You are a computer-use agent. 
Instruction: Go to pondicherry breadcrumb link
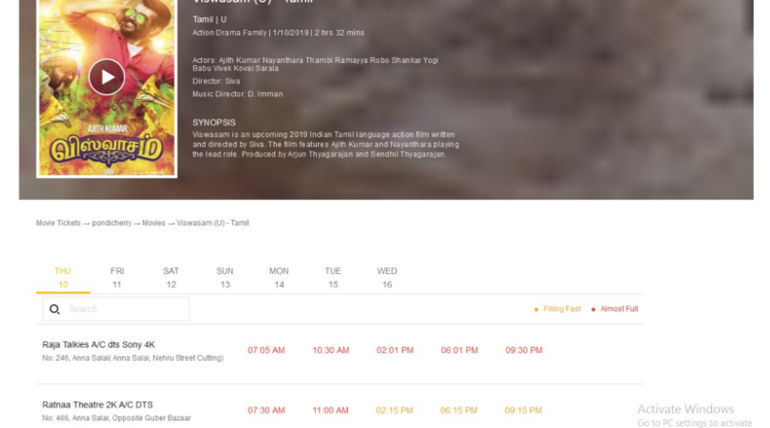[x=112, y=223]
